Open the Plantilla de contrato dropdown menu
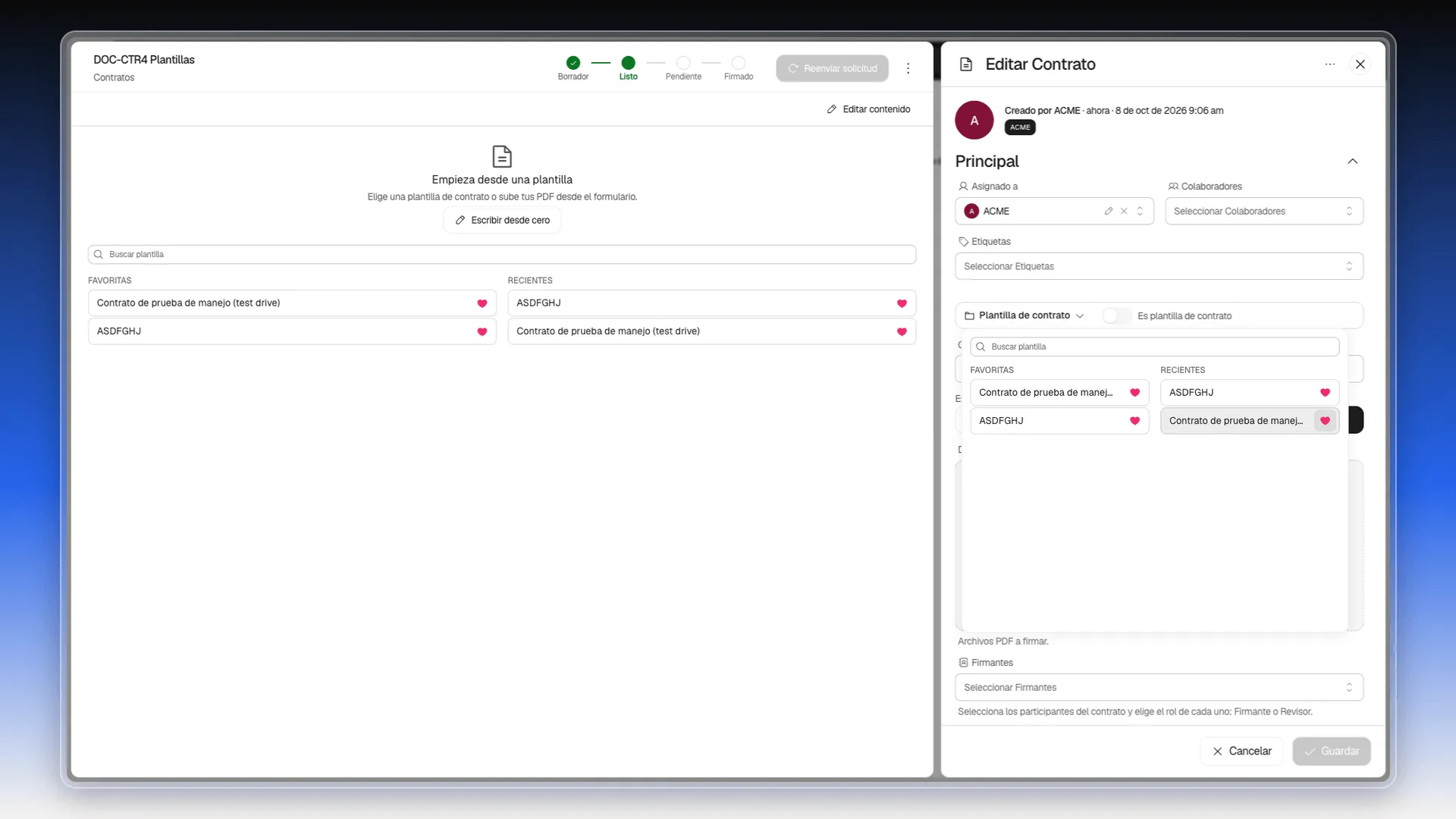 tap(1024, 315)
